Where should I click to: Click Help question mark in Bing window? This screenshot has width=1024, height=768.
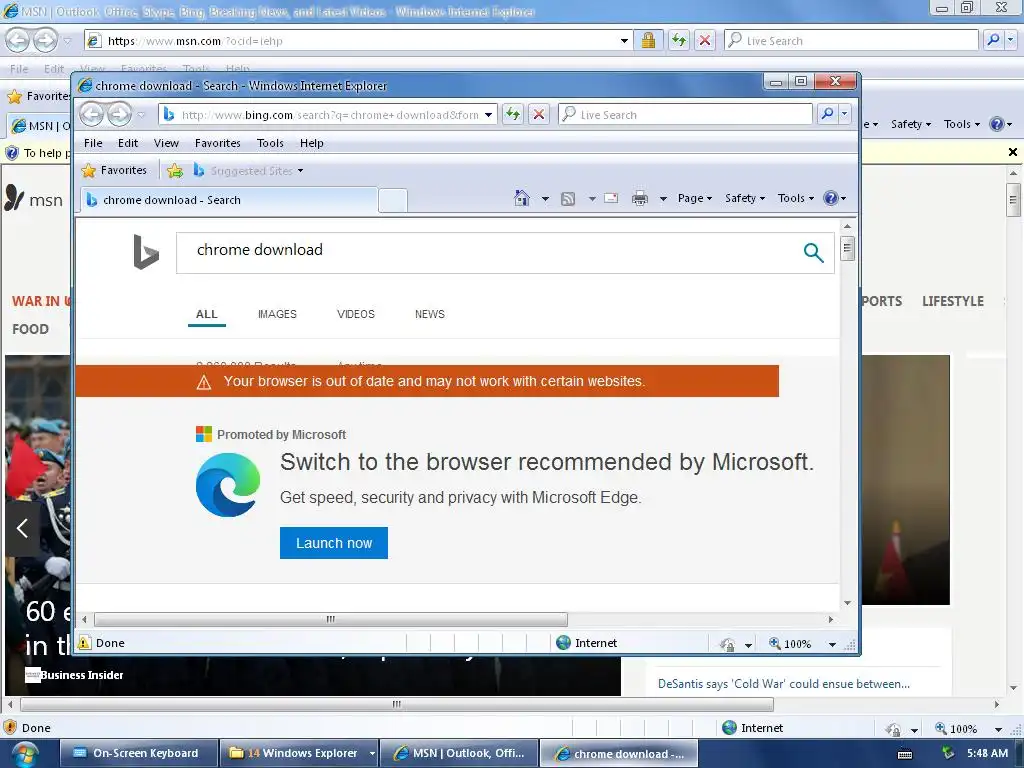tap(831, 198)
